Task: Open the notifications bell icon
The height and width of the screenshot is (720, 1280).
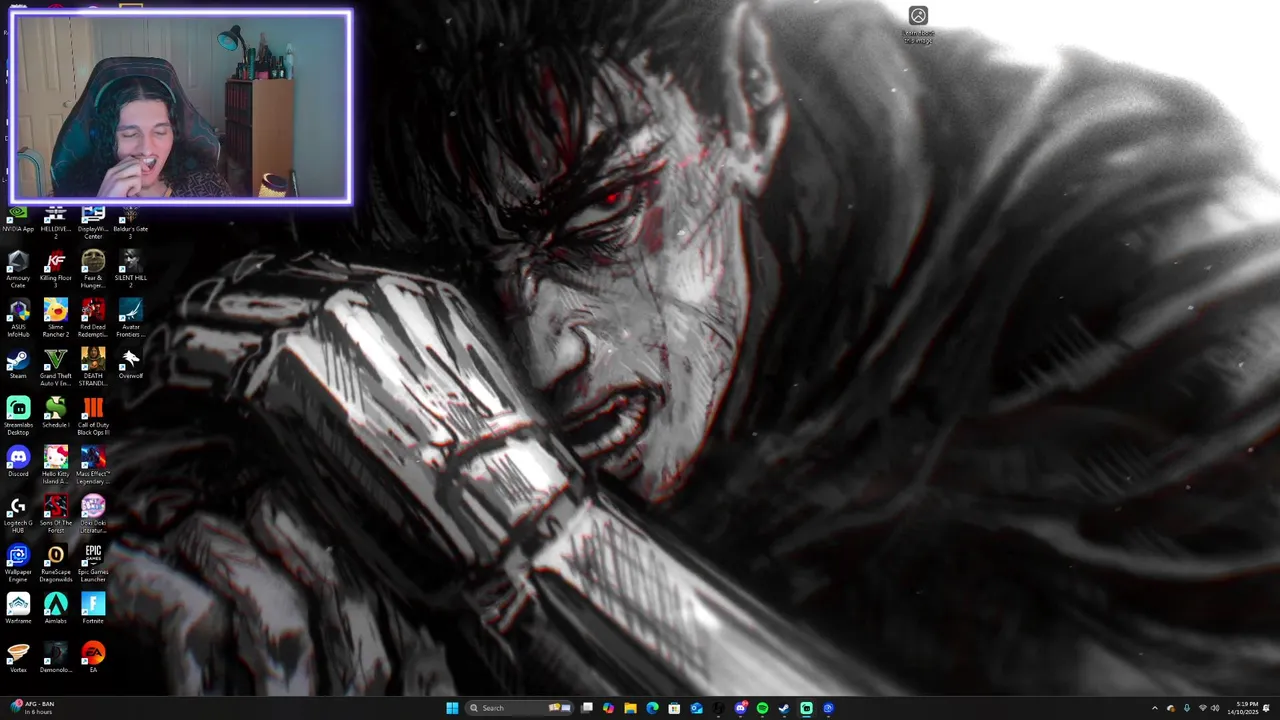Action: click(1267, 708)
